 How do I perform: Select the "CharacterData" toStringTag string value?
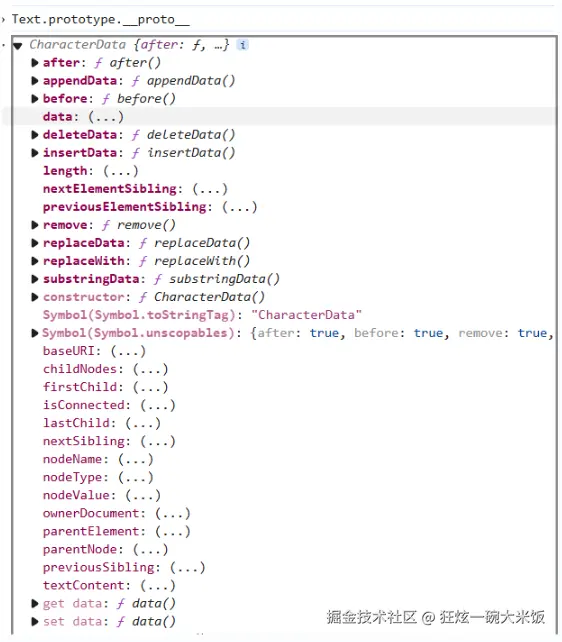tap(307, 315)
